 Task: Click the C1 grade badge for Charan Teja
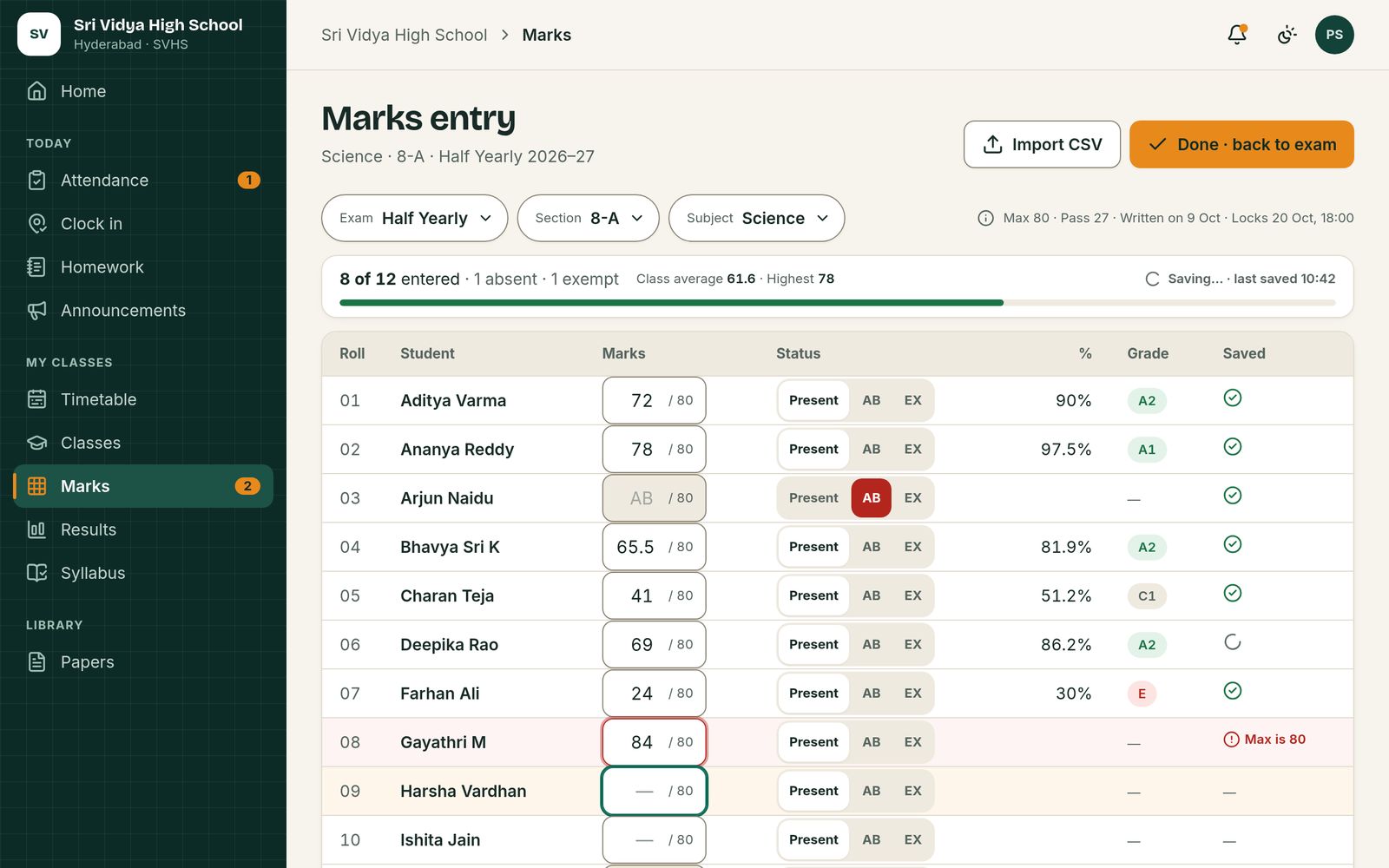(x=1147, y=596)
